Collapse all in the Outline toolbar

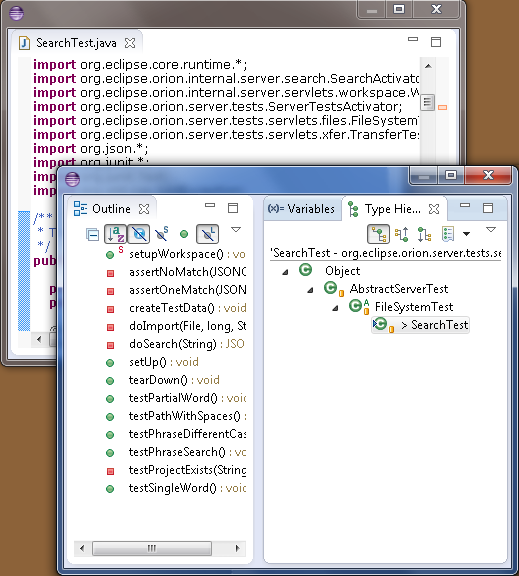(92, 234)
